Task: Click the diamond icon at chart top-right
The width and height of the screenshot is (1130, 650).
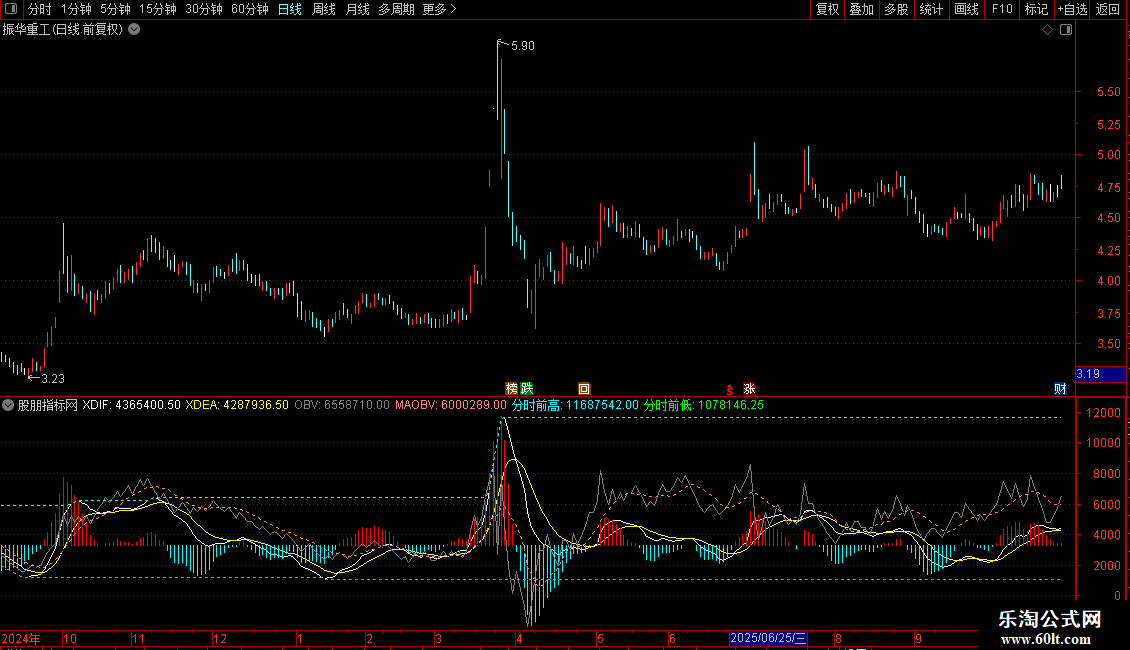Action: pos(1047,30)
